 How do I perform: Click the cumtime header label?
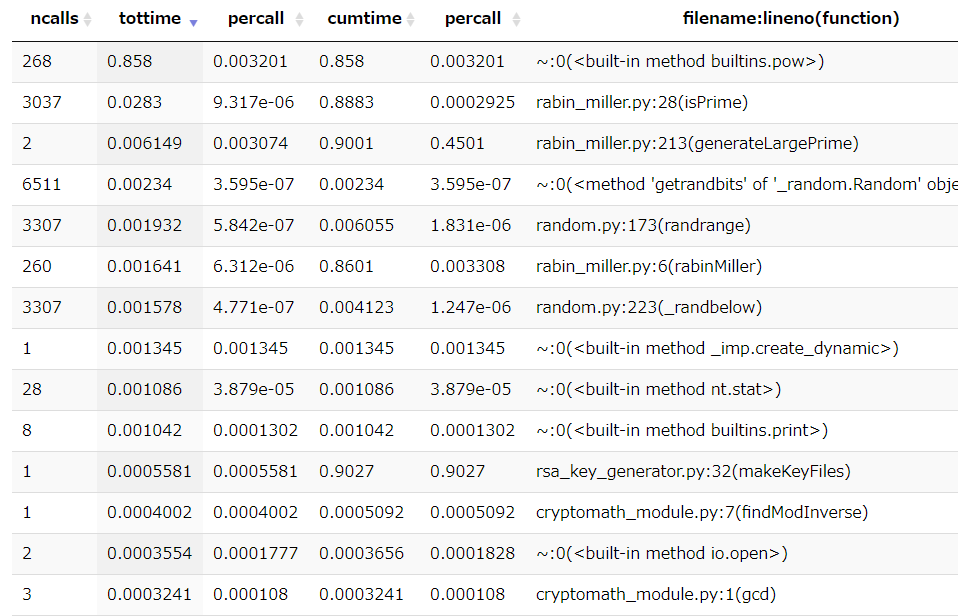364,18
